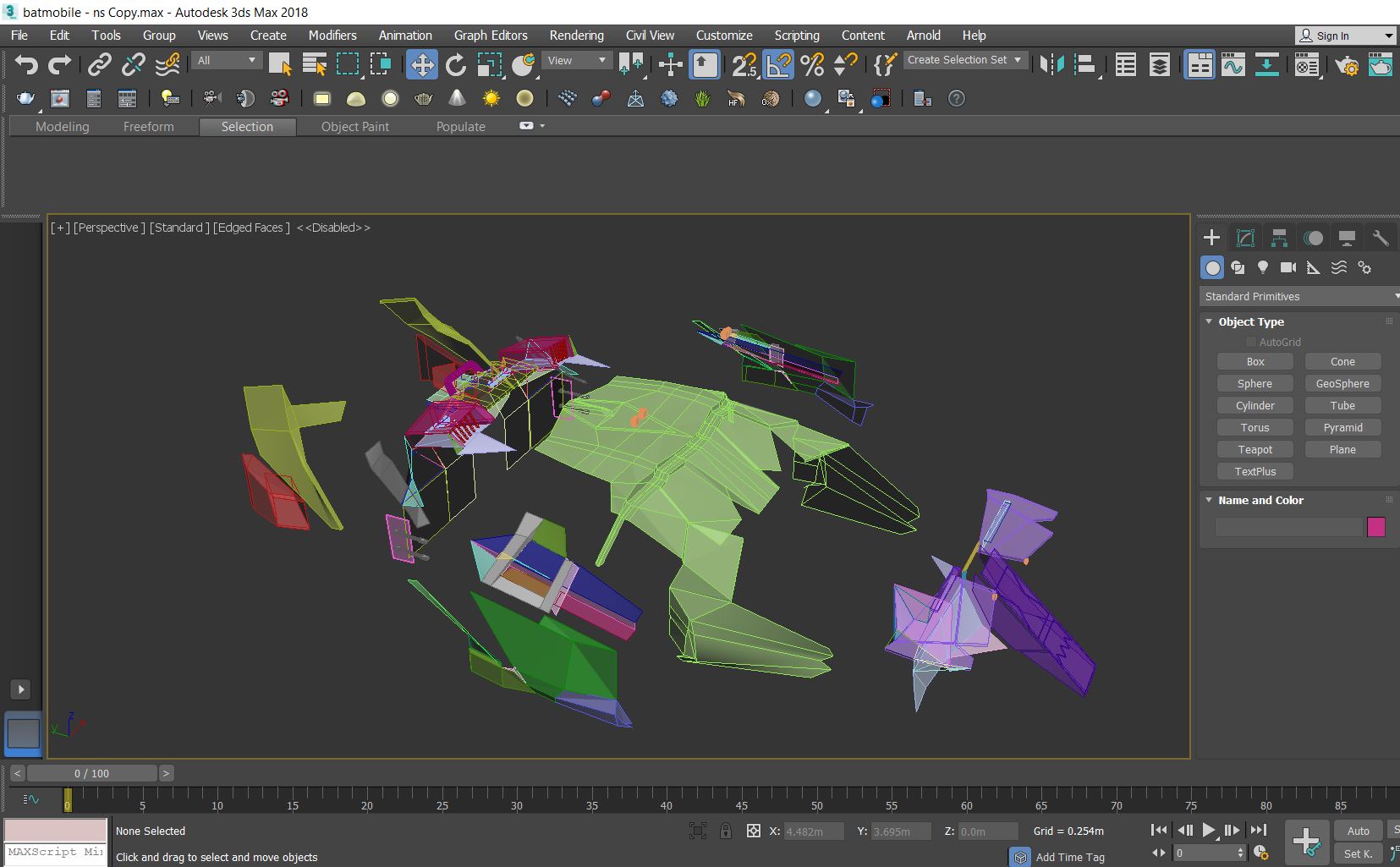Open Render Setup
Viewport: 1400px width, 867px height.
click(1347, 64)
